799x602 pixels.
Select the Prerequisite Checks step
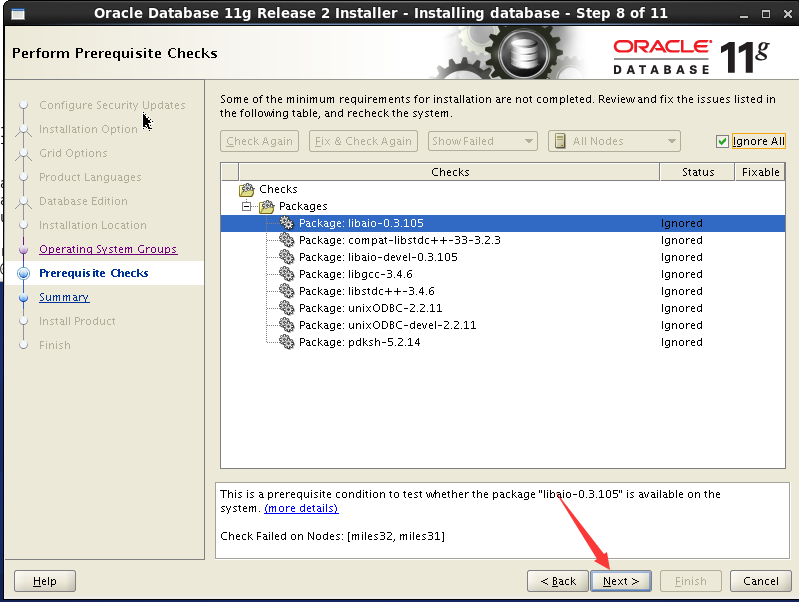point(94,273)
